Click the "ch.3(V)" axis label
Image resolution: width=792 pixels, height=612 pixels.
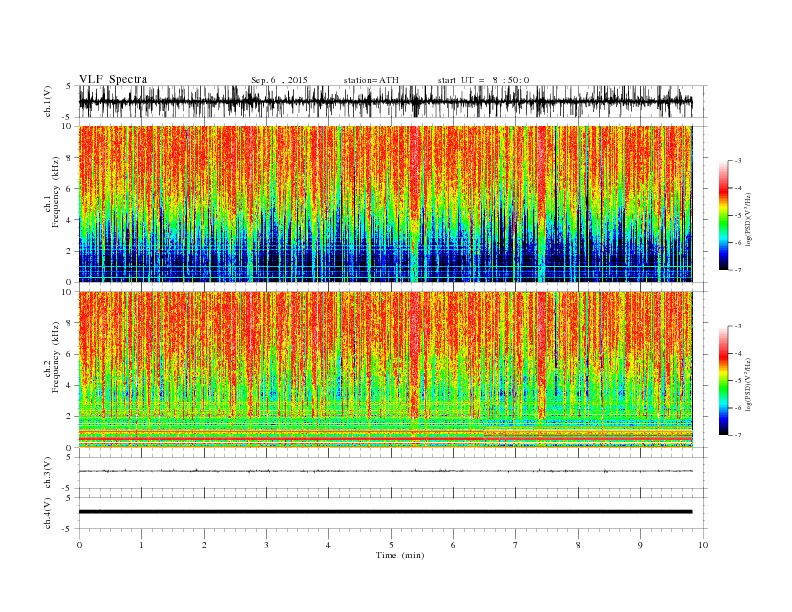[48, 473]
